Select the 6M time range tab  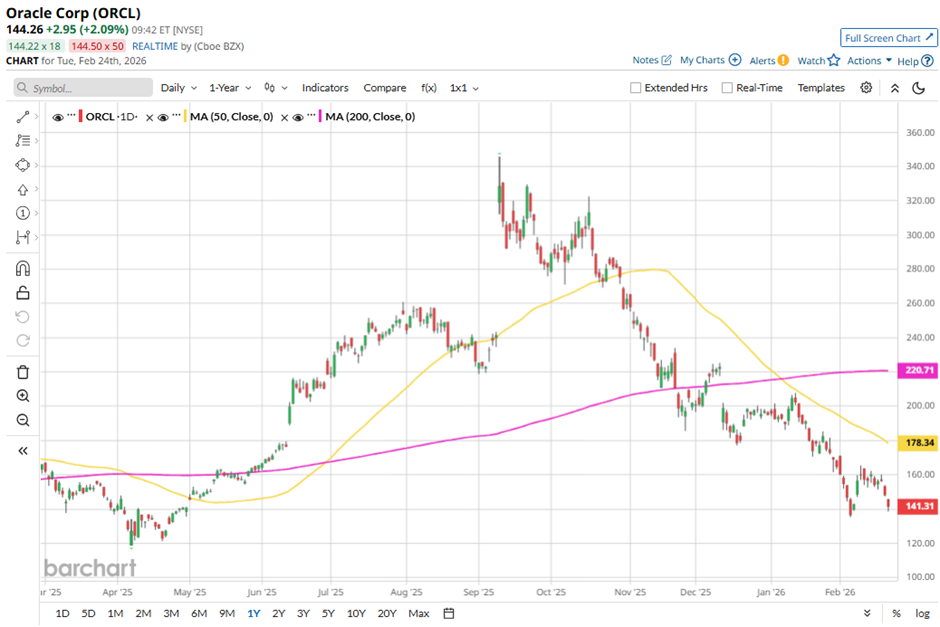point(199,613)
